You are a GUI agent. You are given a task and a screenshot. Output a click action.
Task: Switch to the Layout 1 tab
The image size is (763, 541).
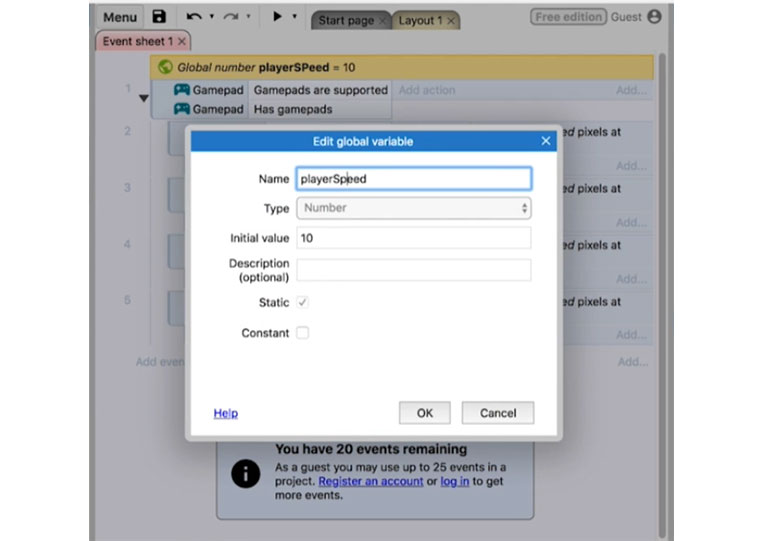[x=420, y=20]
